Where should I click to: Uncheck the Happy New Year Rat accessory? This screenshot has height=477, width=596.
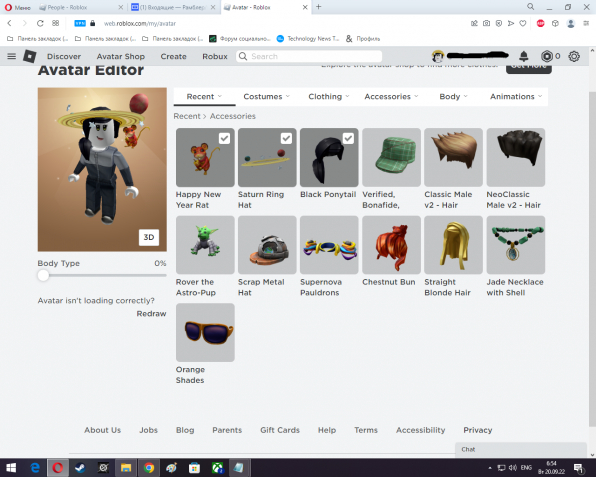(x=224, y=138)
